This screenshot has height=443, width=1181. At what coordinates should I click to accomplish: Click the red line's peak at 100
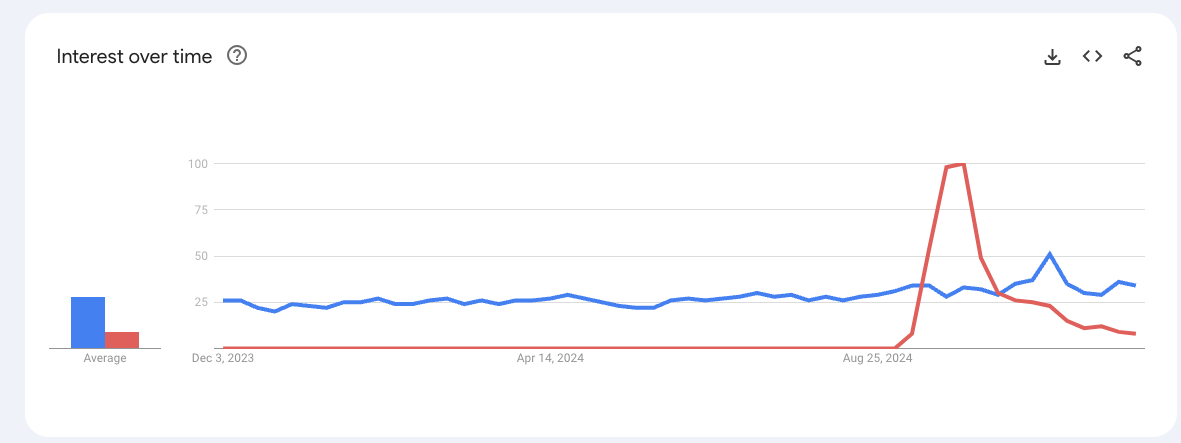tap(962, 164)
